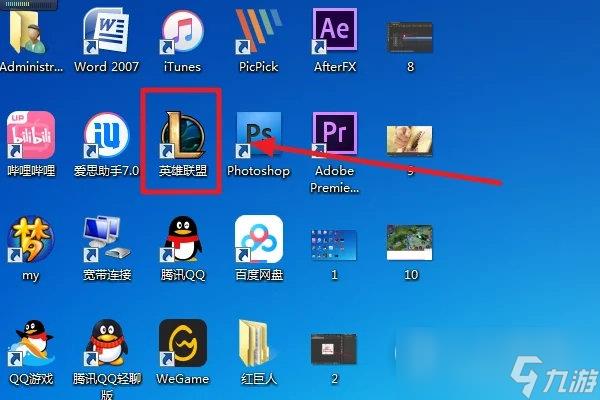600x400 pixels.
Task: Select the QQ游戏 desktop icon
Action: [30, 344]
